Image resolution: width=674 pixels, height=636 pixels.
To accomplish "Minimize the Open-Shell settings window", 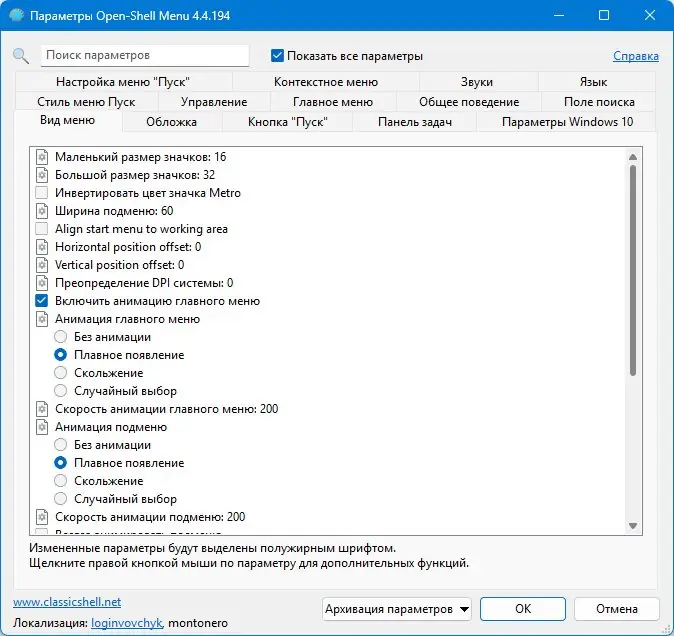I will [559, 15].
